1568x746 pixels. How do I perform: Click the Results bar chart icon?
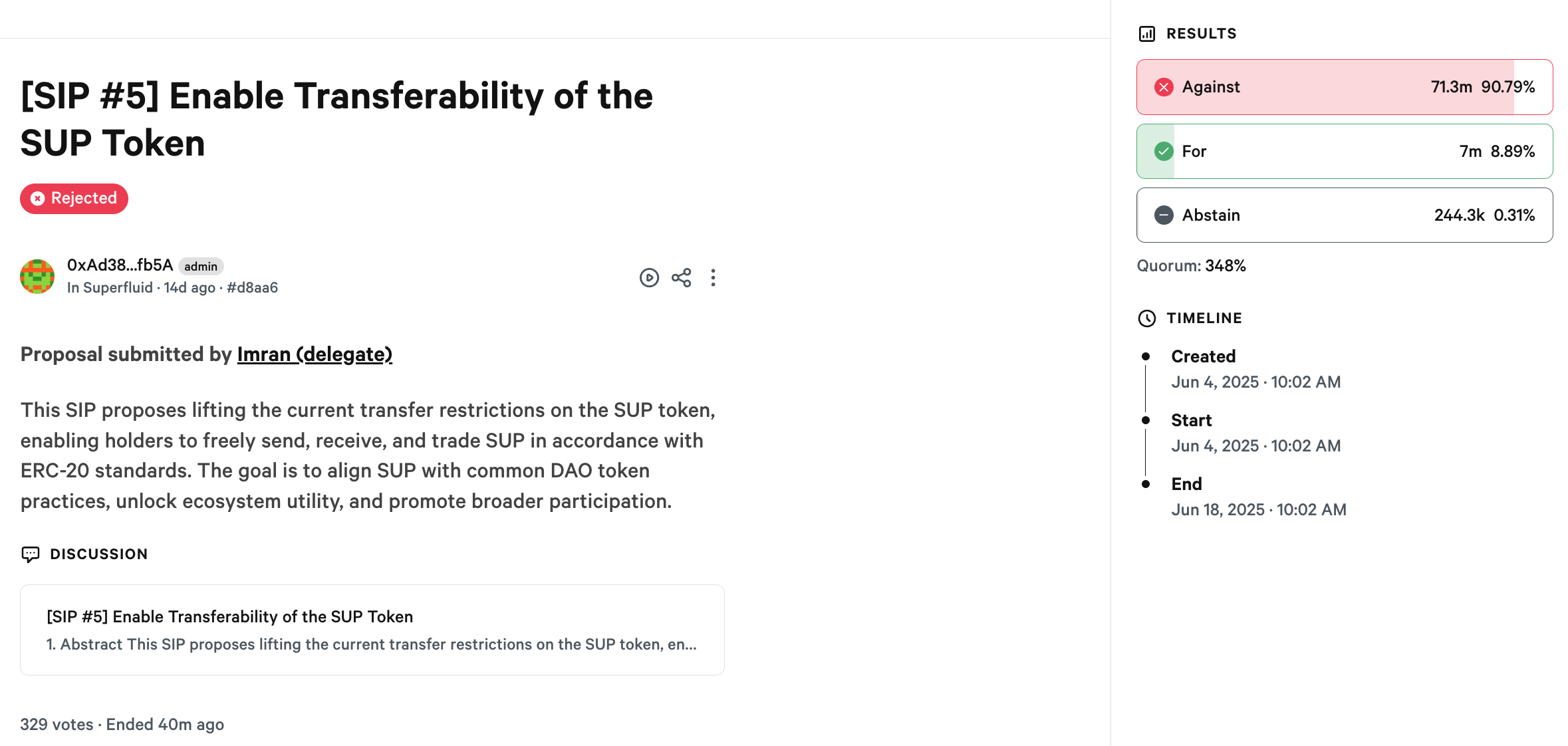[1147, 34]
